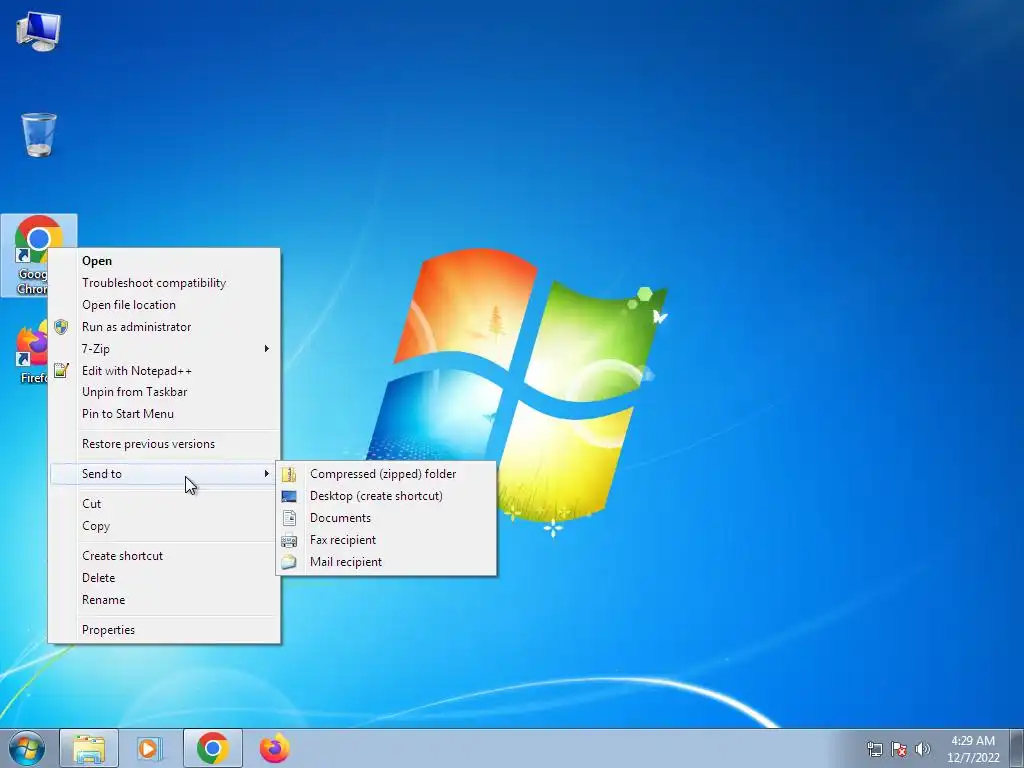Send to Documents
This screenshot has height=768, width=1024.
click(386, 518)
